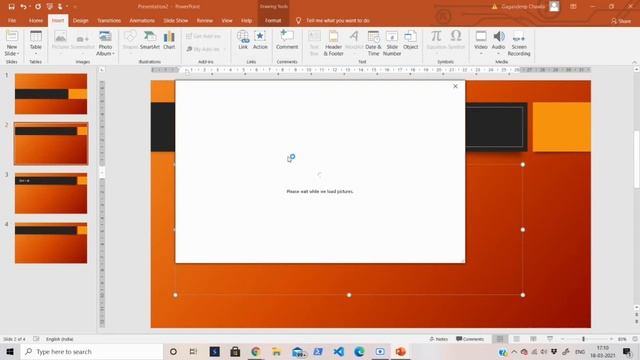The height and width of the screenshot is (360, 640).
Task: Open Header & Footer options
Action: (333, 43)
